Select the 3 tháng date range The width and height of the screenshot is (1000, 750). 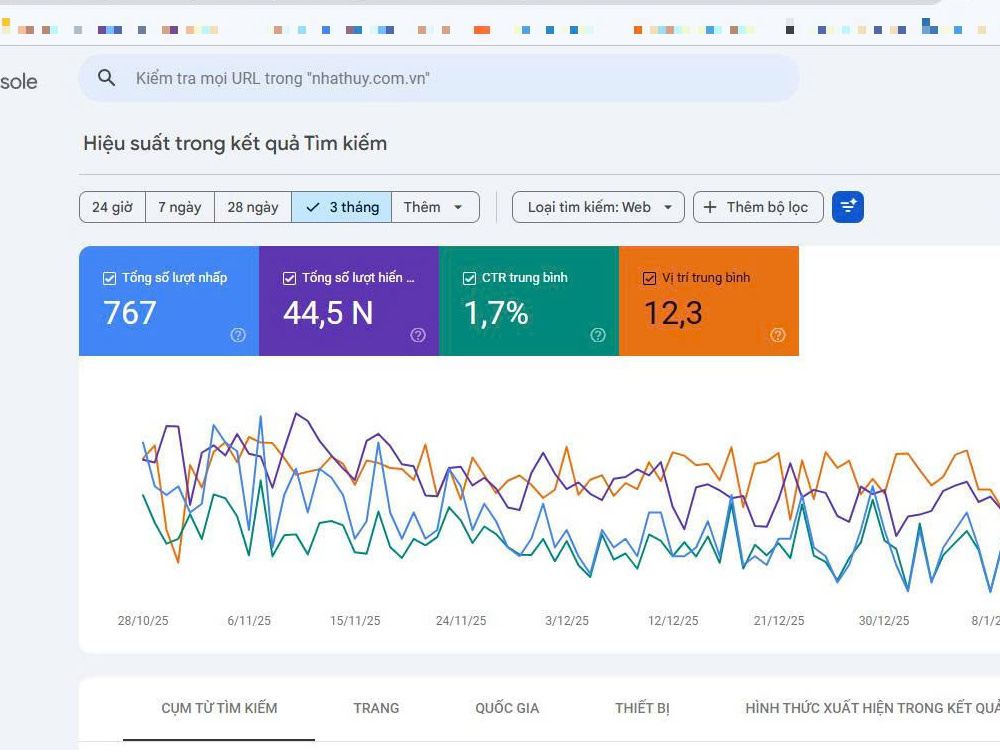click(341, 207)
